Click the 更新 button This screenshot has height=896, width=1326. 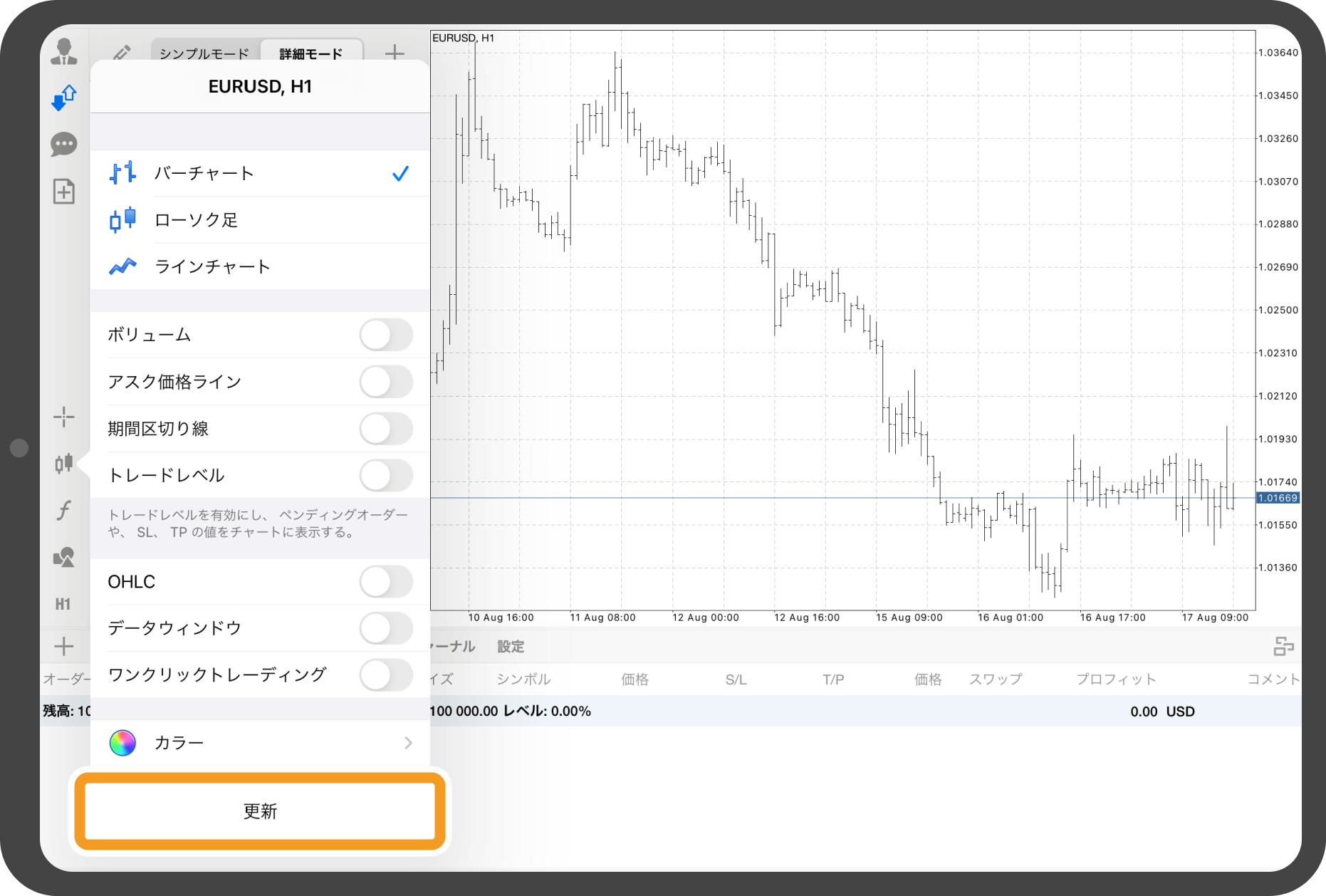coord(260,811)
